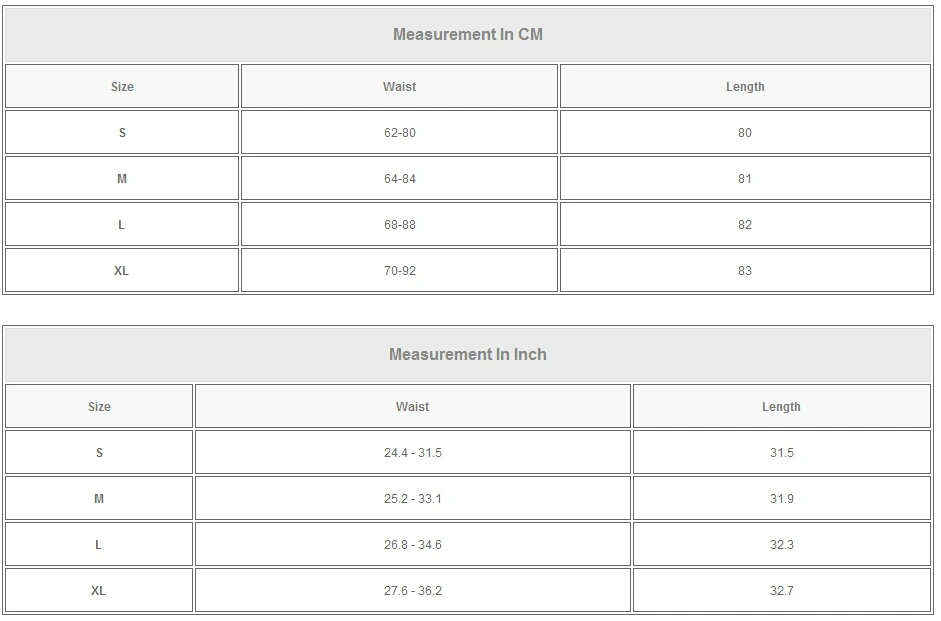This screenshot has width=941, height=621.
Task: Select the Length header in CM table
Action: (745, 87)
